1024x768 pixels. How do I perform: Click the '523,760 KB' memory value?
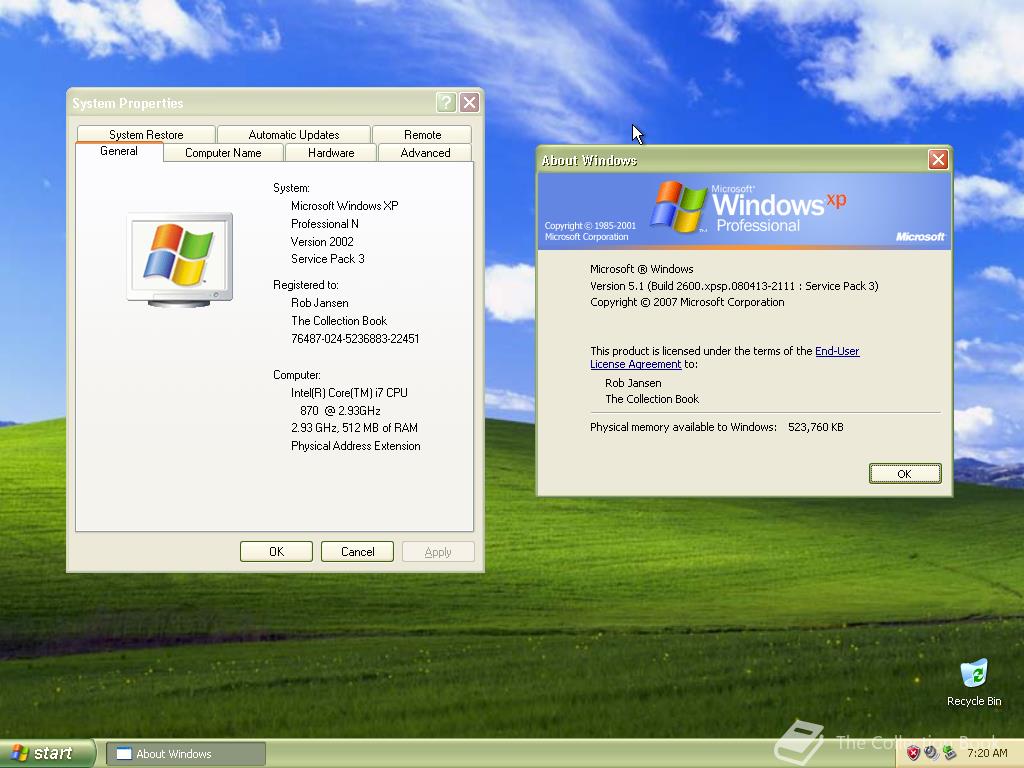[816, 427]
